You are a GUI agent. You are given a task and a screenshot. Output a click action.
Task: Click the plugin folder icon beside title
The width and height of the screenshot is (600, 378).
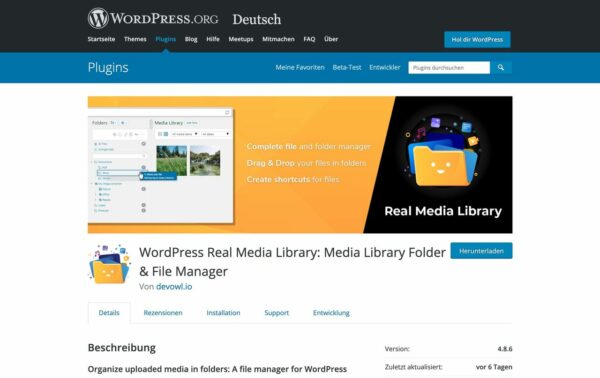click(110, 264)
